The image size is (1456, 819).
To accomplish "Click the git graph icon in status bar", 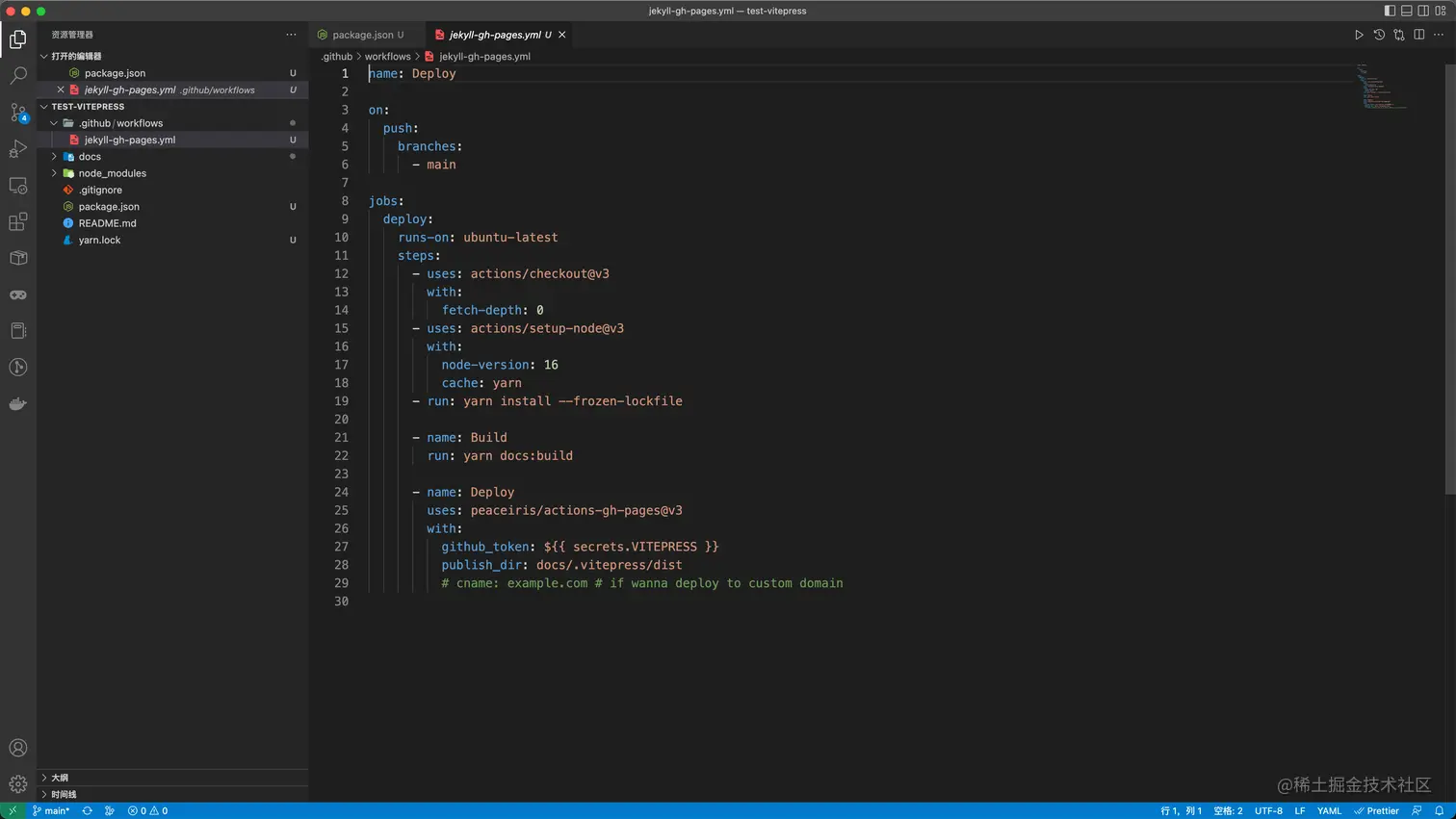I will pyautogui.click(x=109, y=810).
